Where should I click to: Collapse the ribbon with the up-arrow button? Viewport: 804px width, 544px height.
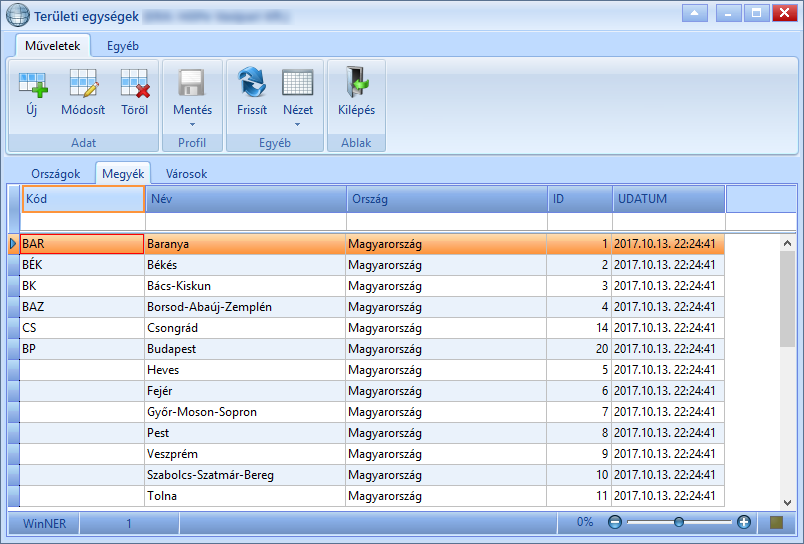click(695, 13)
